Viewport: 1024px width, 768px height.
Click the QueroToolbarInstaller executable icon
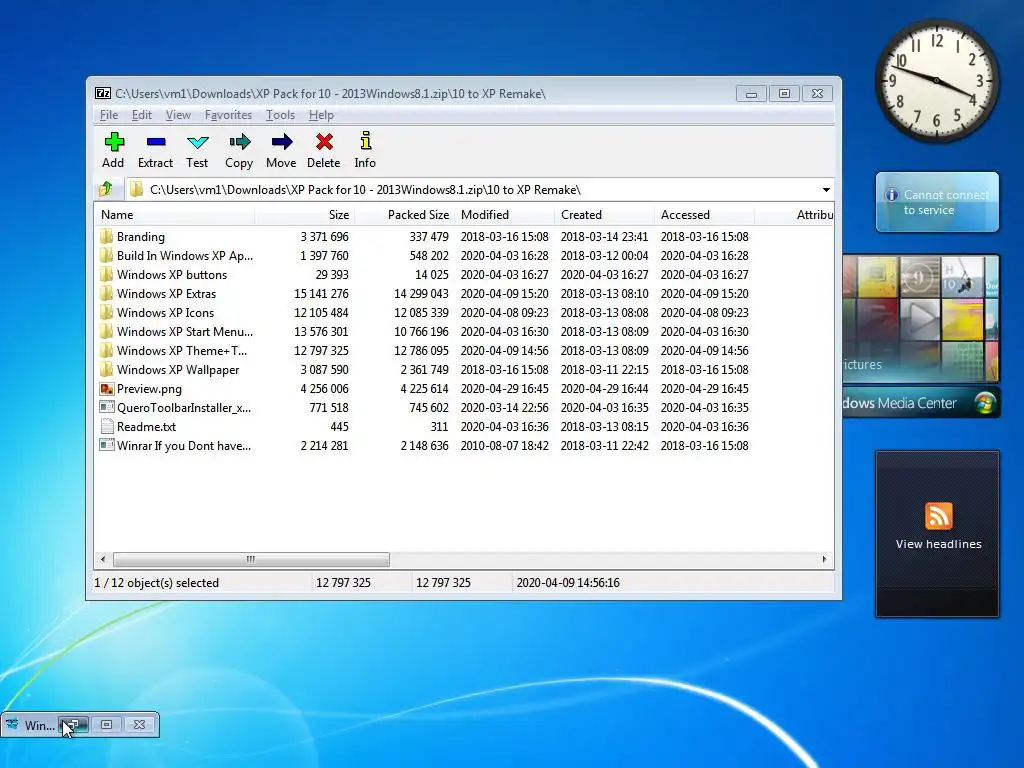(106, 408)
